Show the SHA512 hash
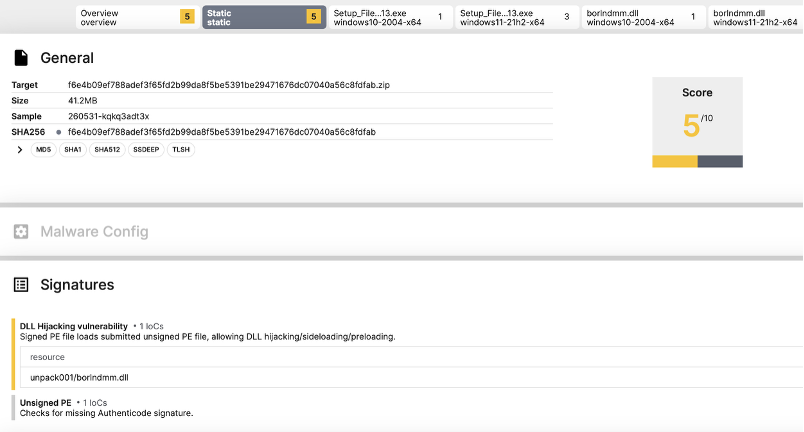804x432 pixels. [107, 150]
